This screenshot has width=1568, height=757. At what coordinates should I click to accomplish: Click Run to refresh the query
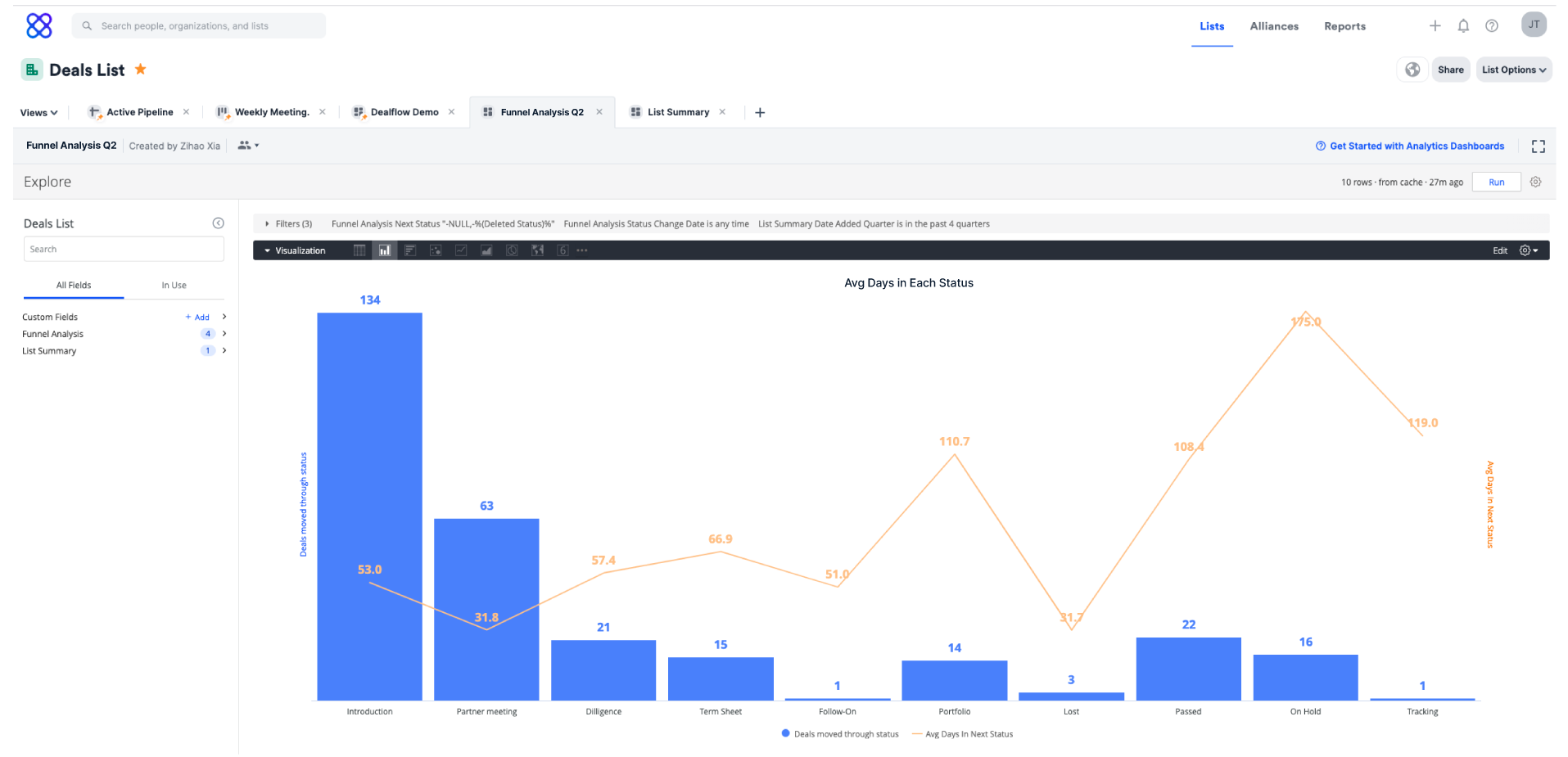click(1496, 182)
